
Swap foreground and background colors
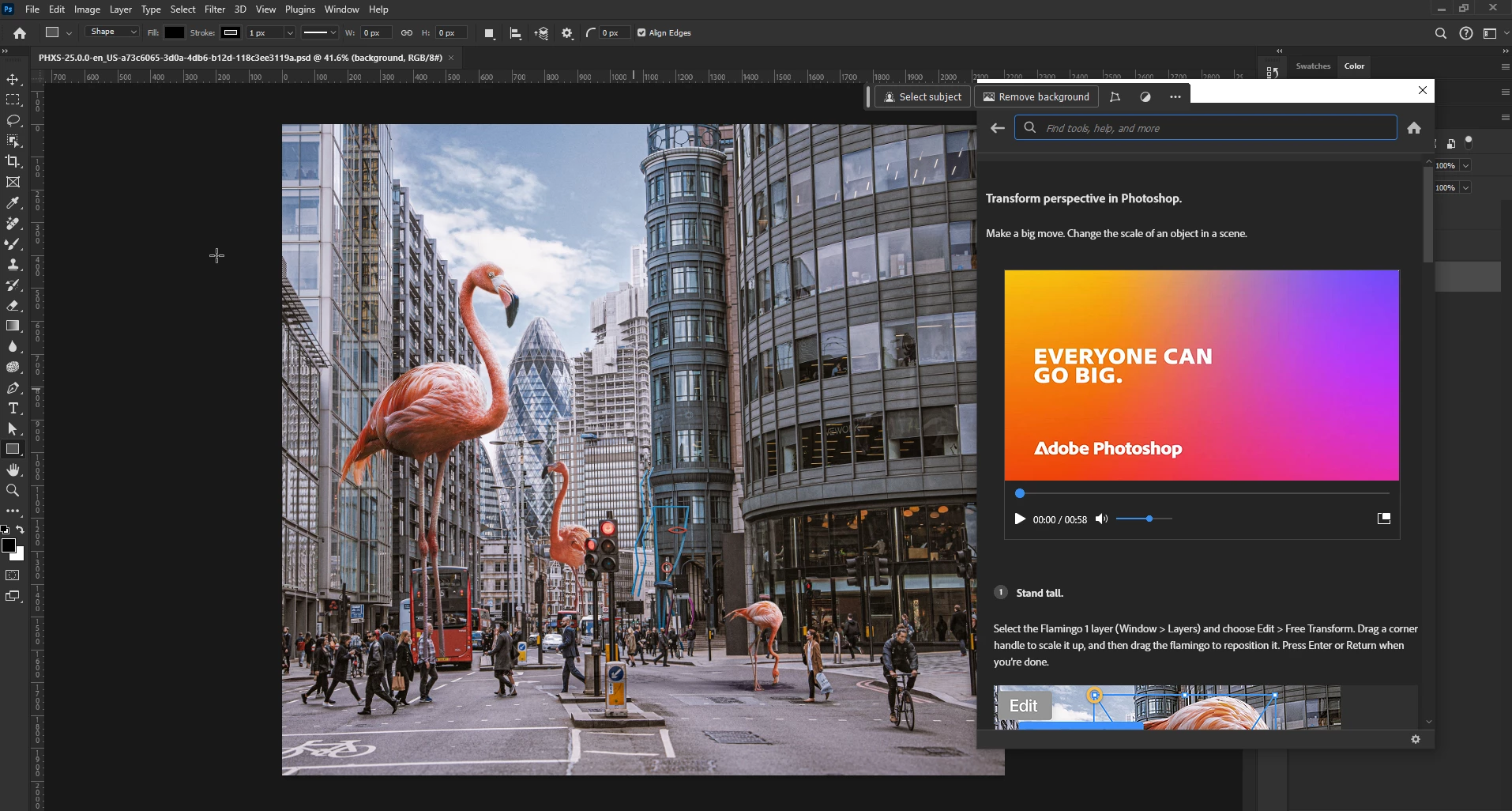click(x=21, y=530)
